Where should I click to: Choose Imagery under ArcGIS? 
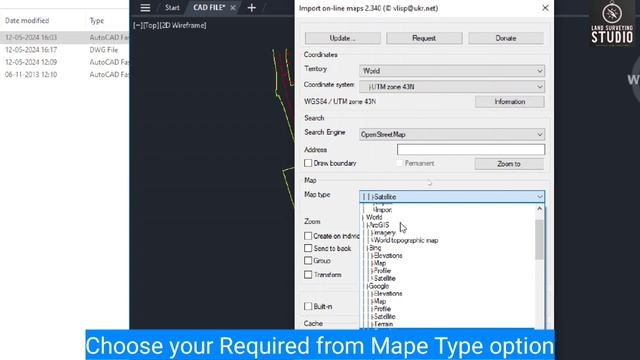(x=384, y=233)
